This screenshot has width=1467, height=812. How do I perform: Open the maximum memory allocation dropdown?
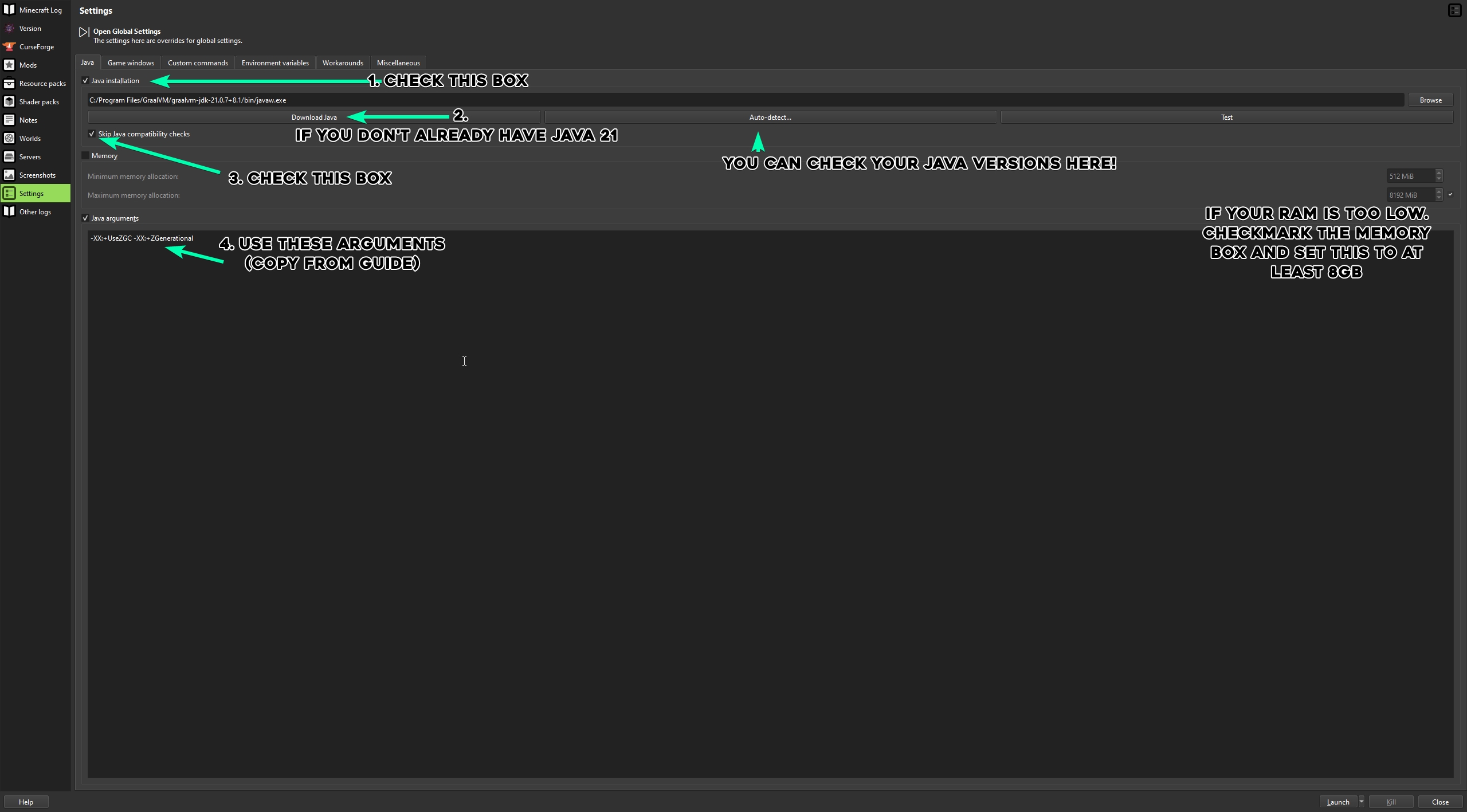coord(1450,195)
